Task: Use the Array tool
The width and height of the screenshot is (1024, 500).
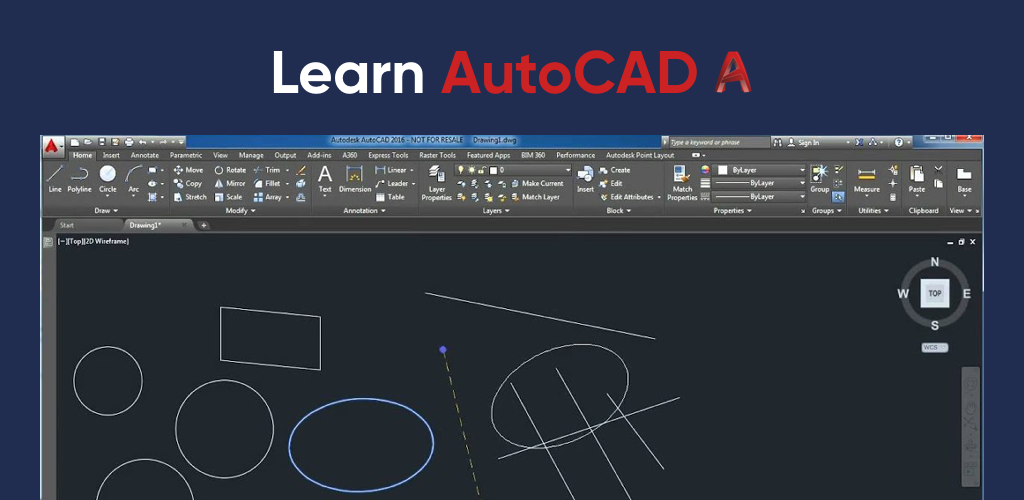Action: pos(268,196)
